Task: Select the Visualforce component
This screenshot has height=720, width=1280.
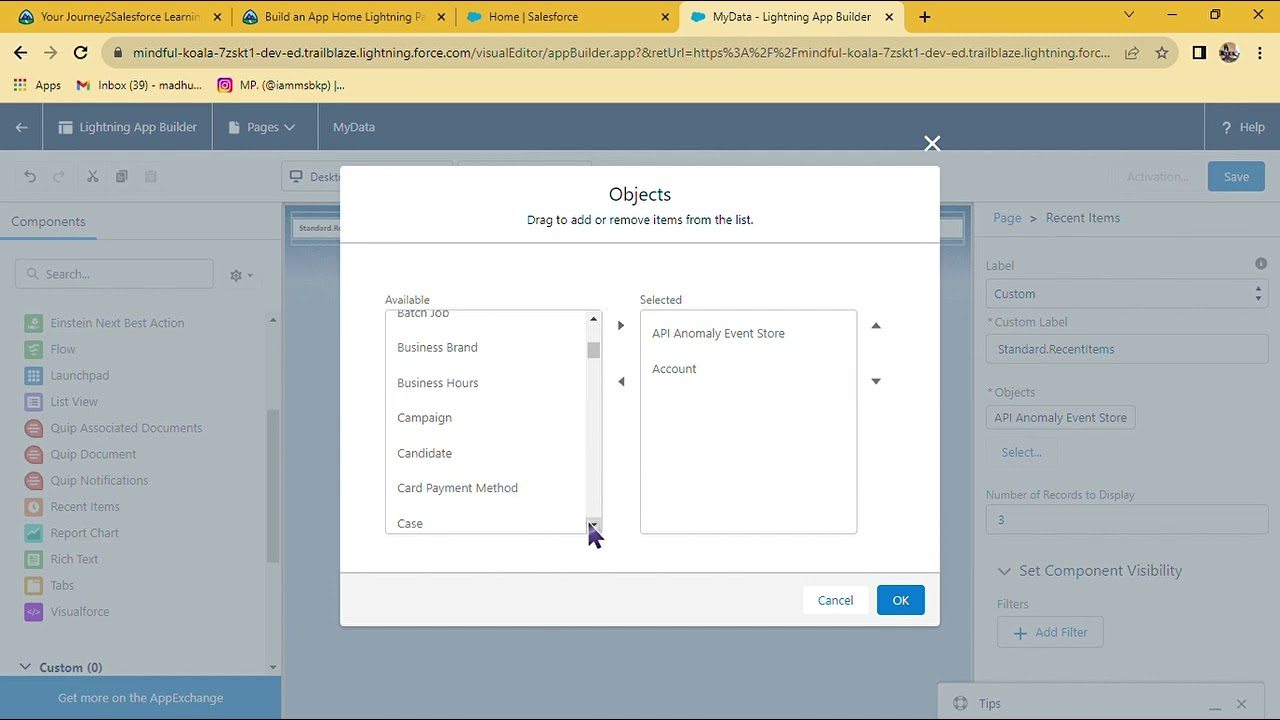Action: (x=67, y=612)
